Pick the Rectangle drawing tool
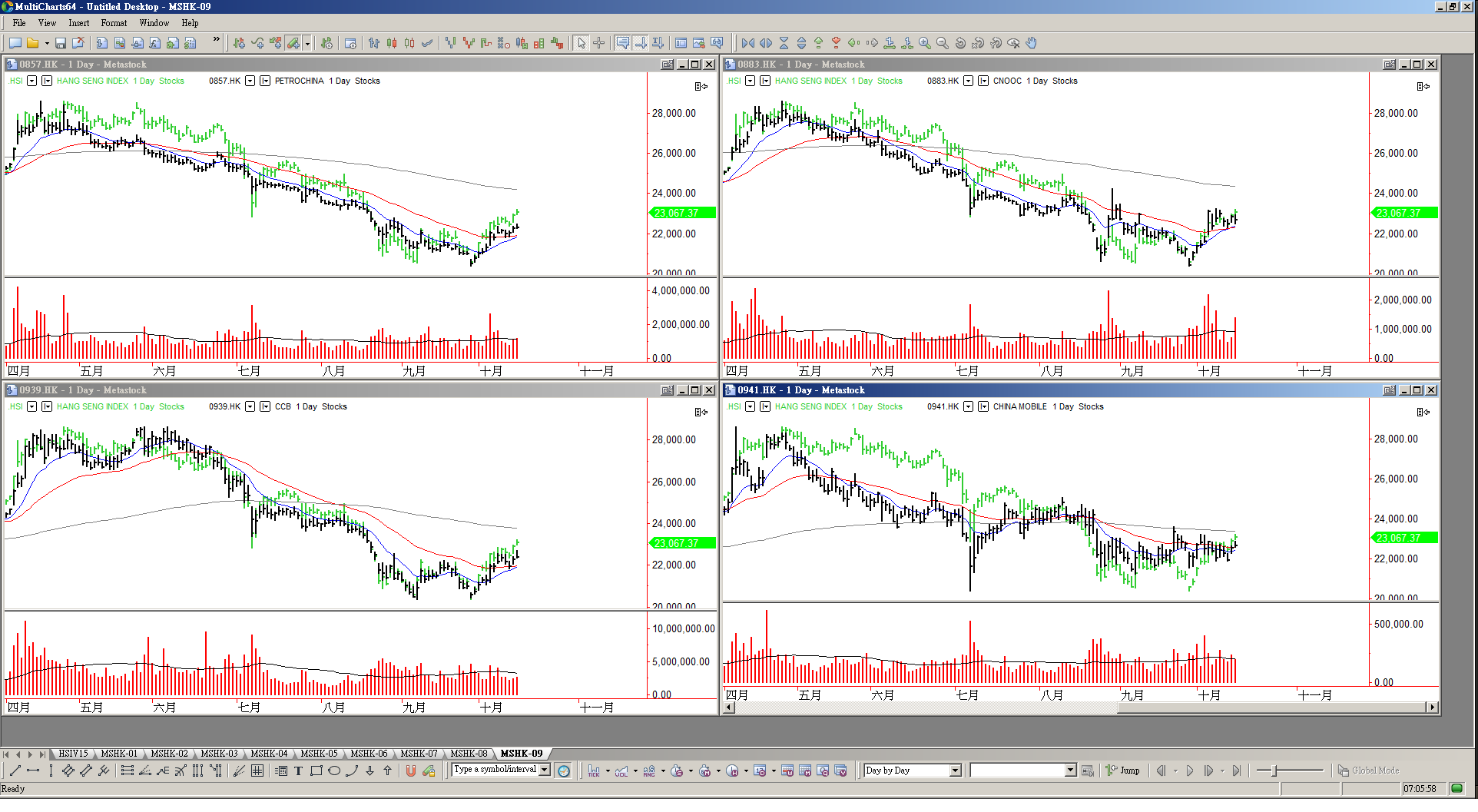1478x812 pixels. click(316, 771)
